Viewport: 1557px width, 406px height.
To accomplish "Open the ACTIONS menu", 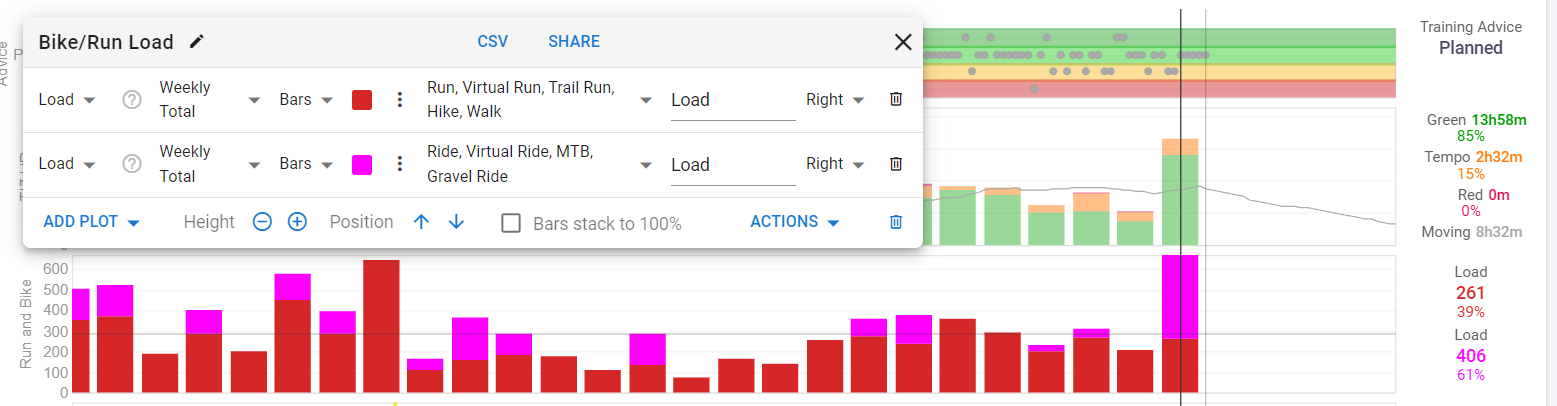I will (794, 222).
